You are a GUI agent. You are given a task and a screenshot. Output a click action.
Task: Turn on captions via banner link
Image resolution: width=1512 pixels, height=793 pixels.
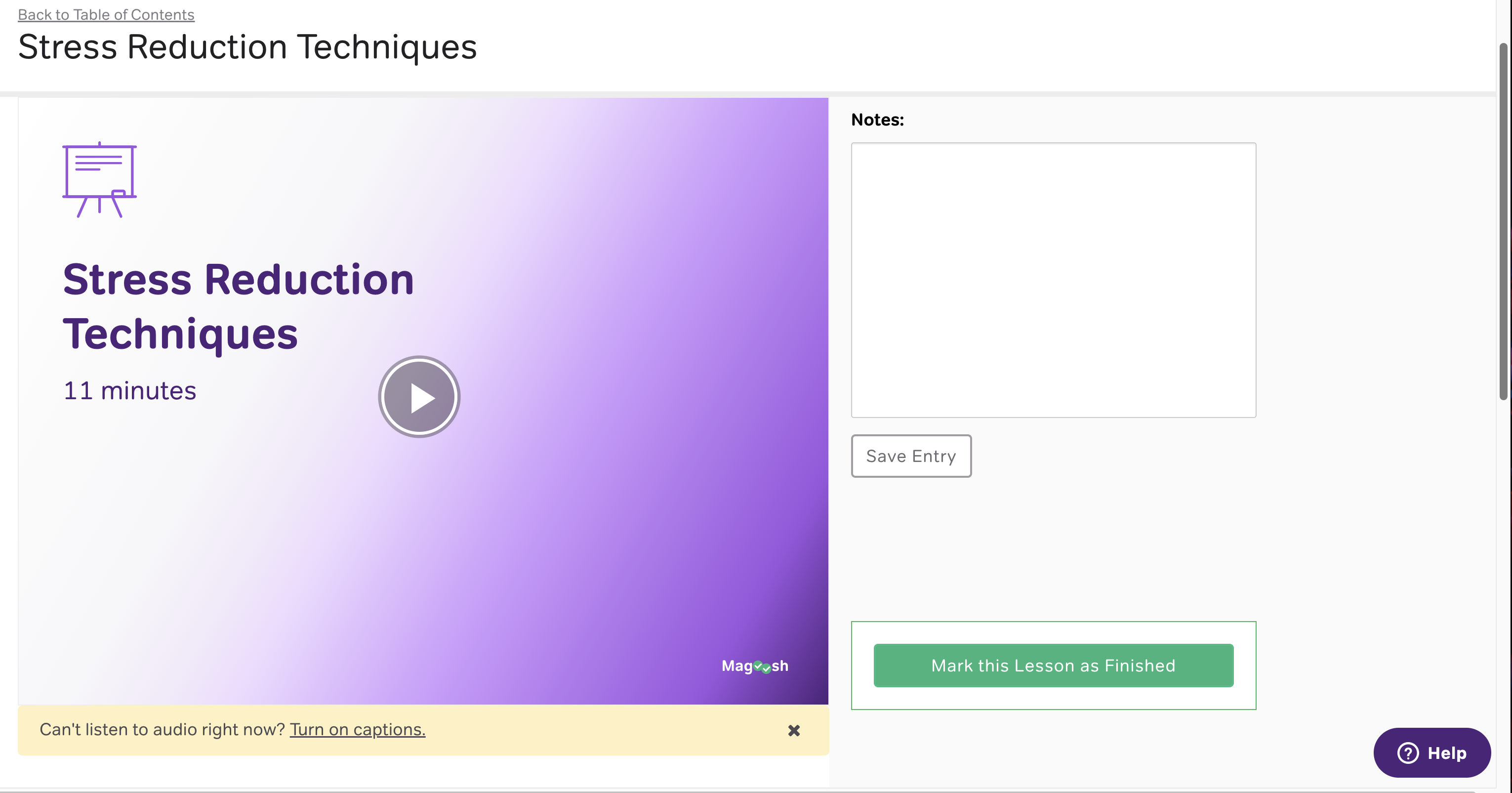pyautogui.click(x=358, y=729)
